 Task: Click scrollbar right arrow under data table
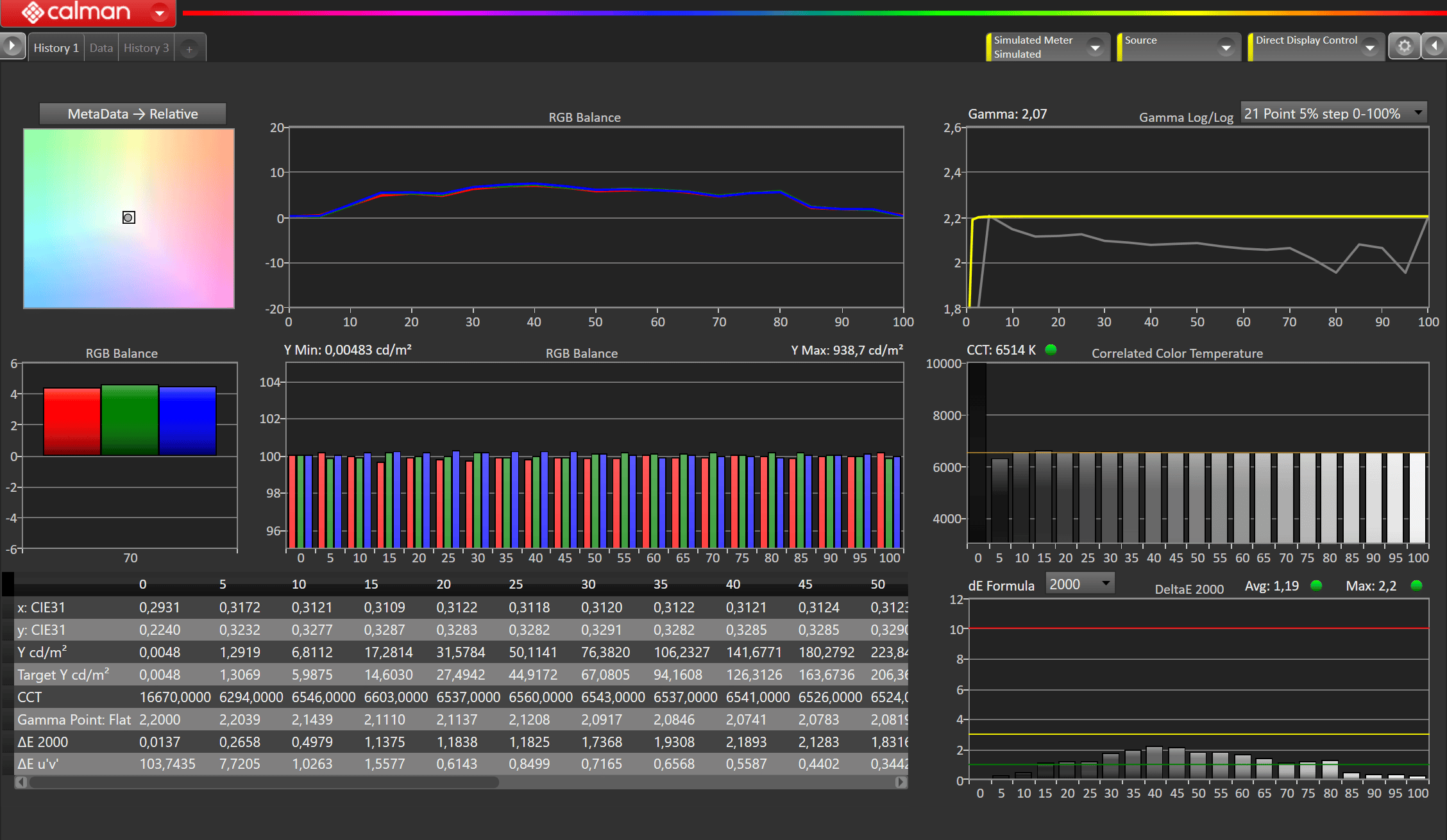[901, 782]
